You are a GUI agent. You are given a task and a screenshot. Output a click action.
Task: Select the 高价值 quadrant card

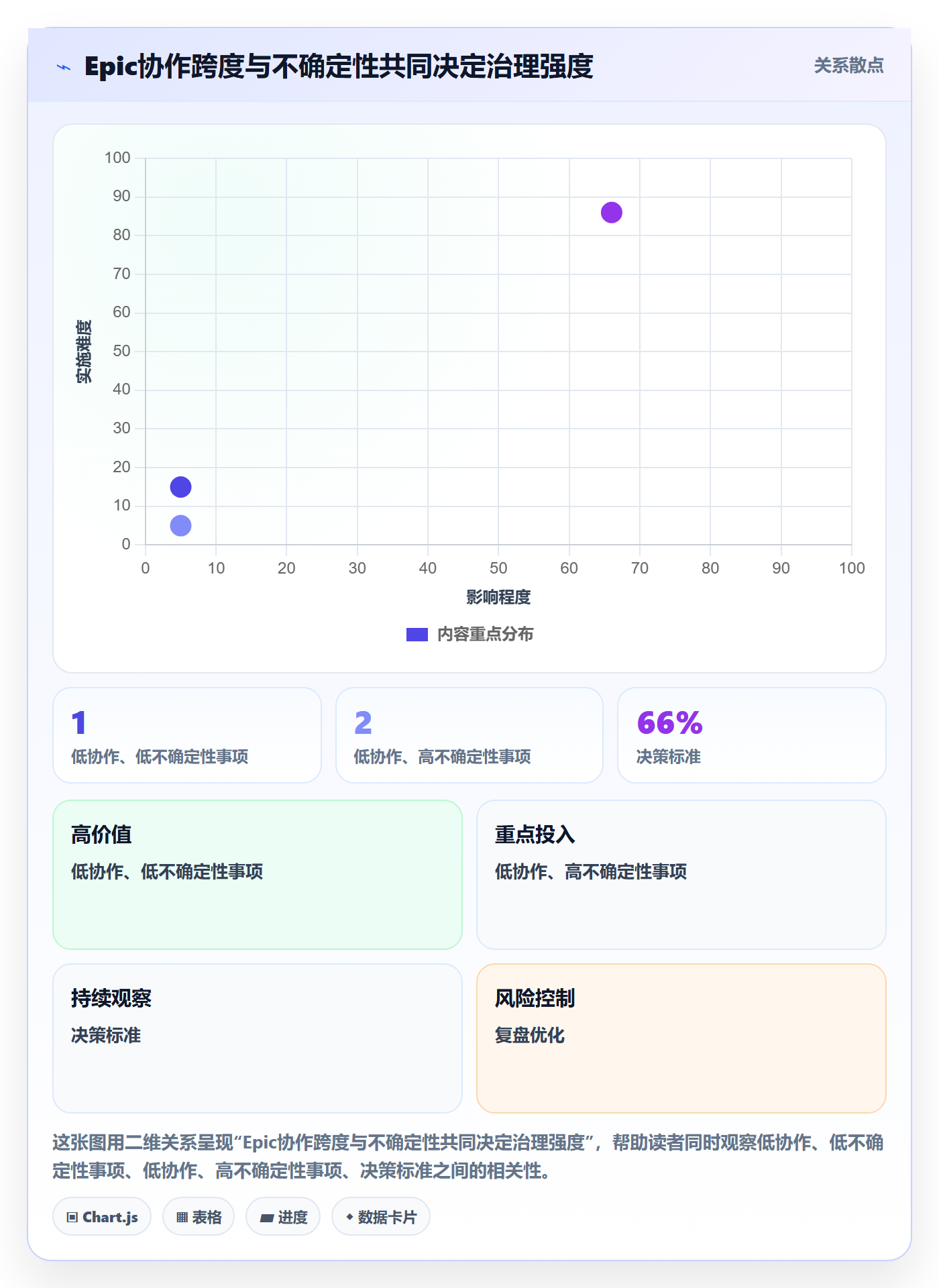[x=258, y=875]
